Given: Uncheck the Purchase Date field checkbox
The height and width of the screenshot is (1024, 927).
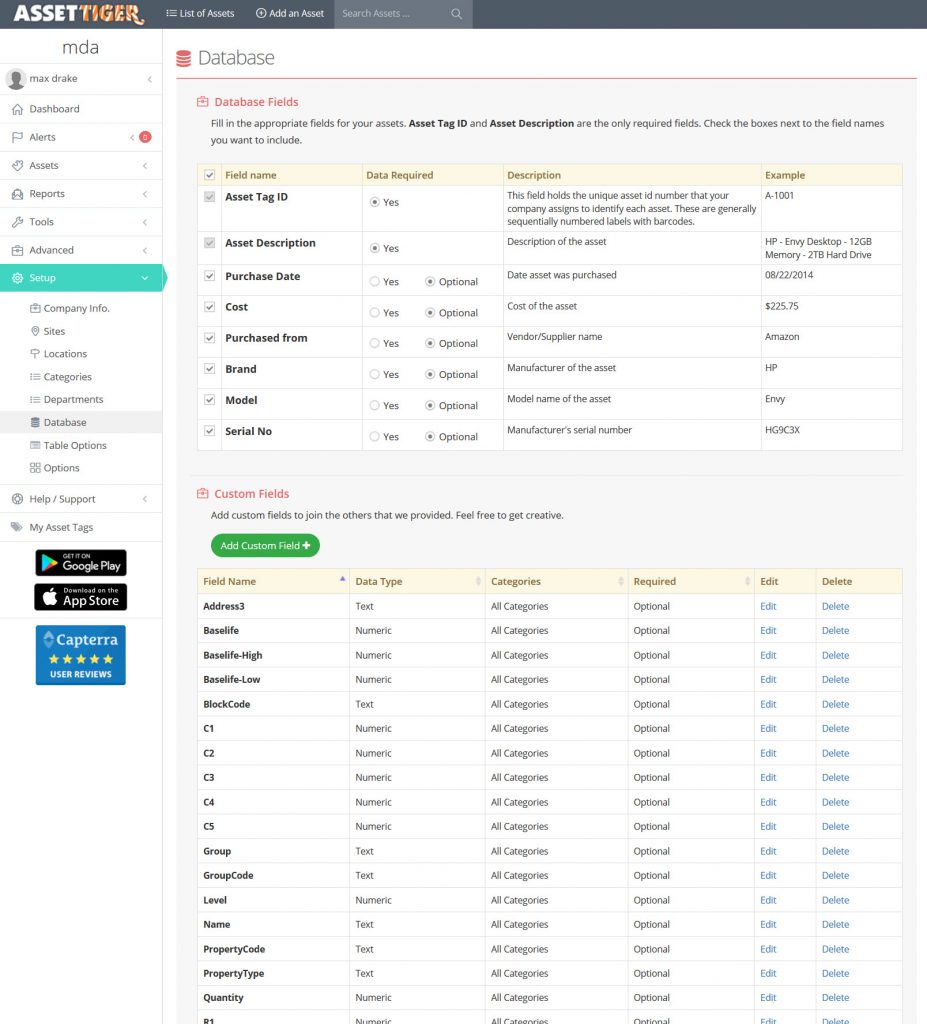Looking at the screenshot, I should pos(209,276).
